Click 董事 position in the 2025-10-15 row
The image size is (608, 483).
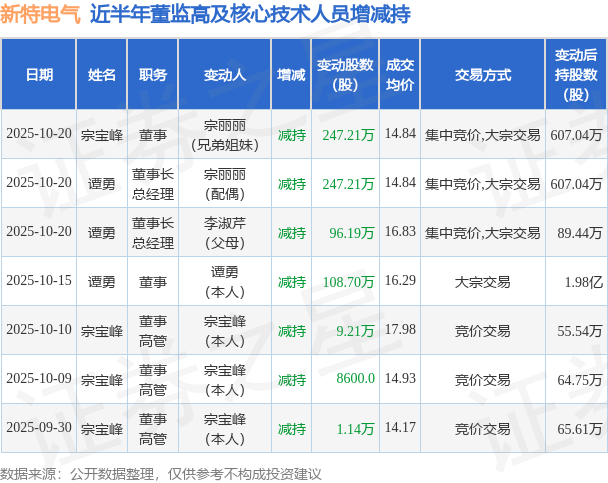coord(153,282)
